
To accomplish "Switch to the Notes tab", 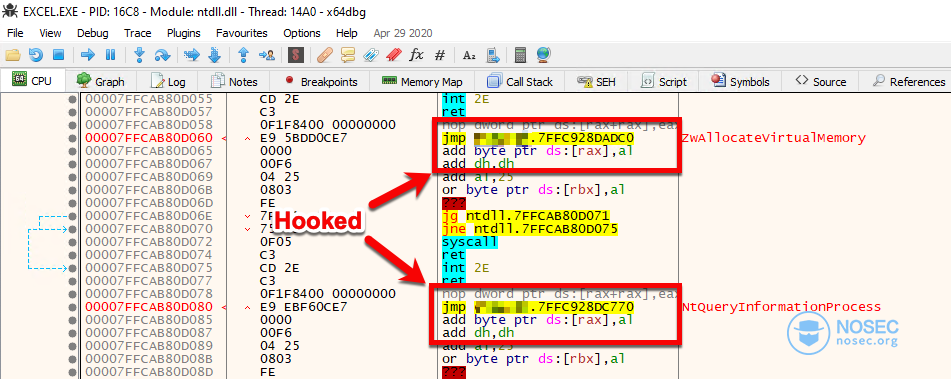I will click(x=234, y=81).
